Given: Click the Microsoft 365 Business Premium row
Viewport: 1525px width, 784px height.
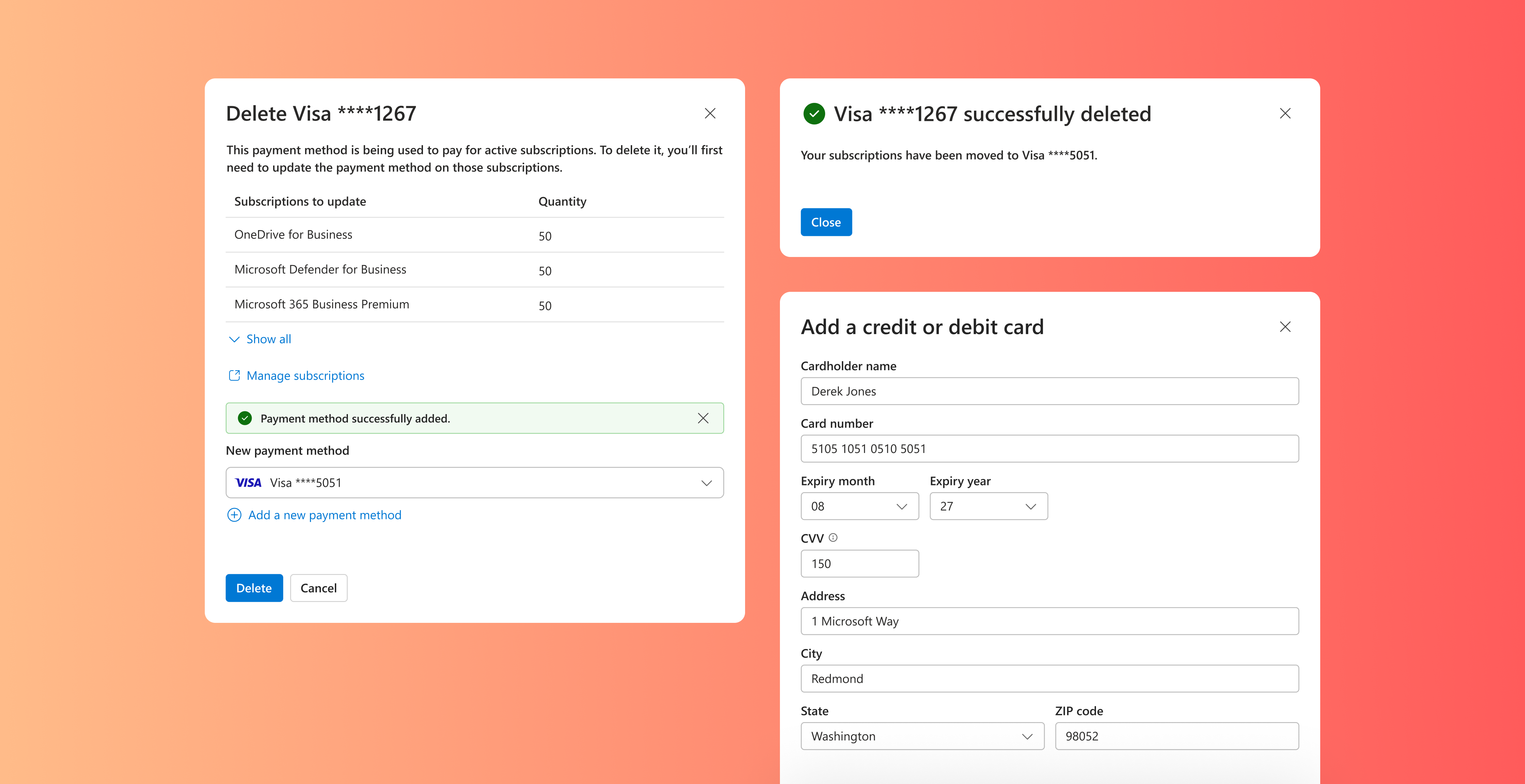Looking at the screenshot, I should 474,305.
